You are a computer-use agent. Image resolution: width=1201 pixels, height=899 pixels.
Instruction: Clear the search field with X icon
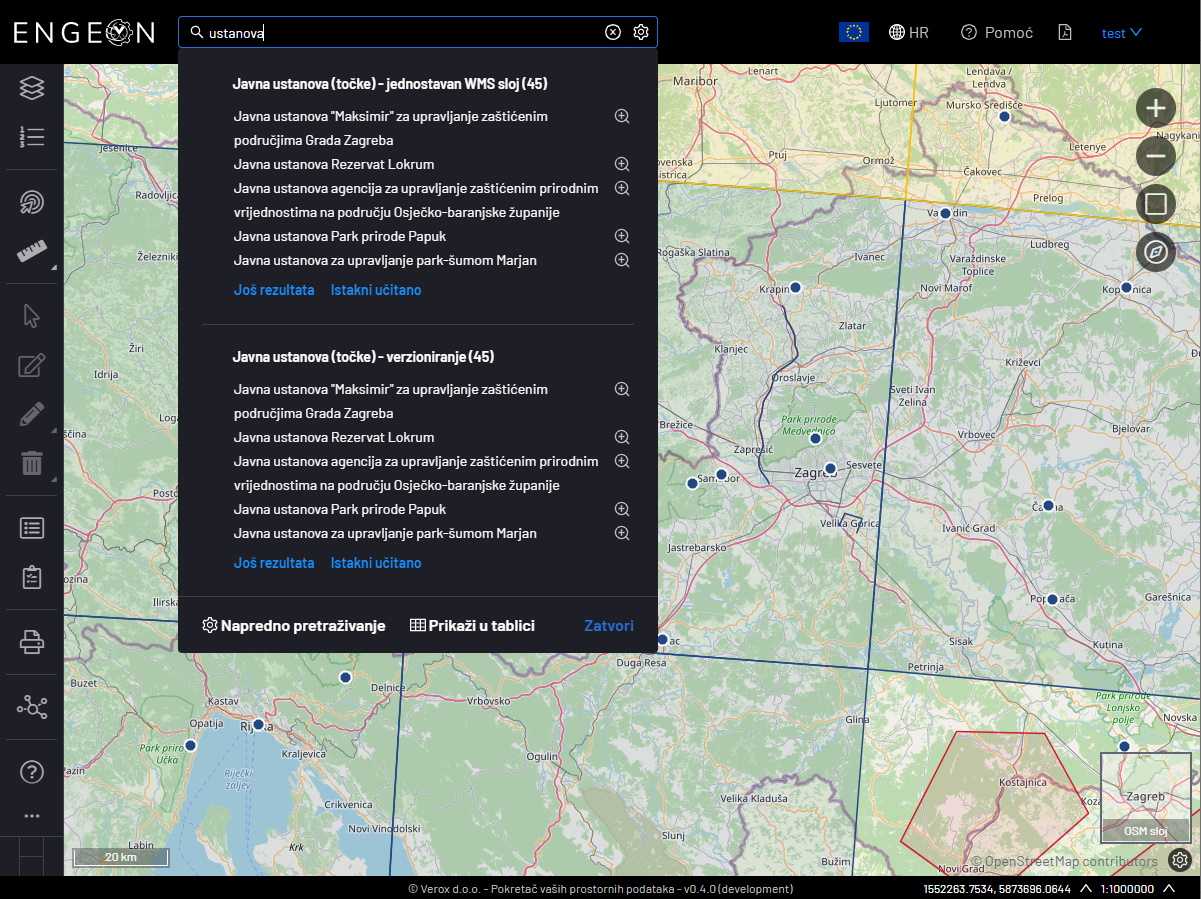(613, 32)
